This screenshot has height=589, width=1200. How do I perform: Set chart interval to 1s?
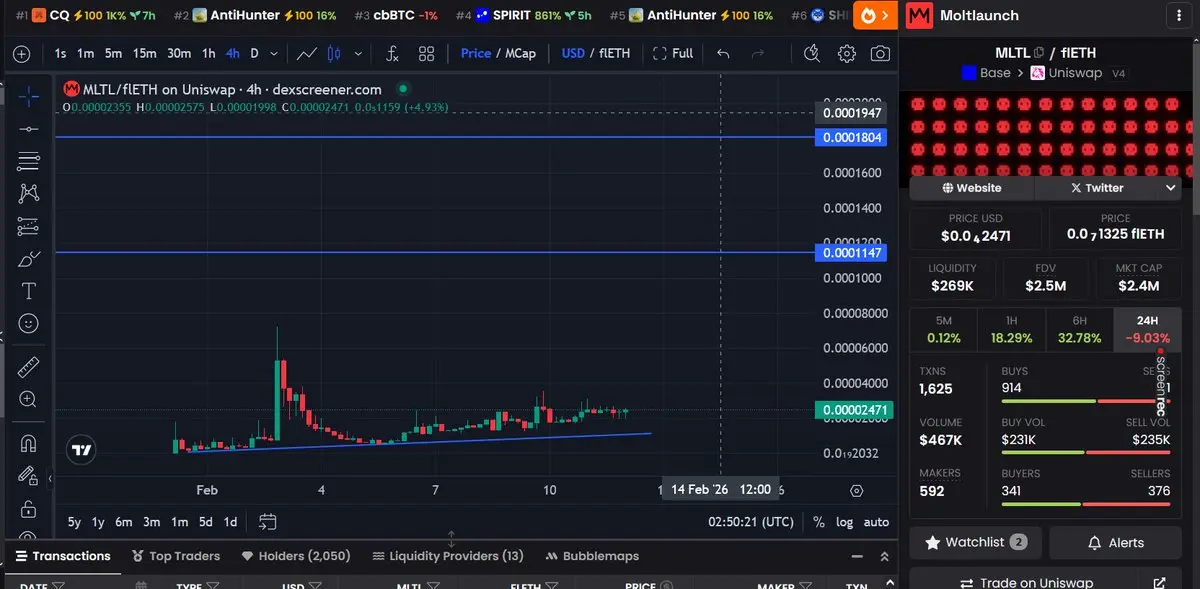tap(61, 53)
